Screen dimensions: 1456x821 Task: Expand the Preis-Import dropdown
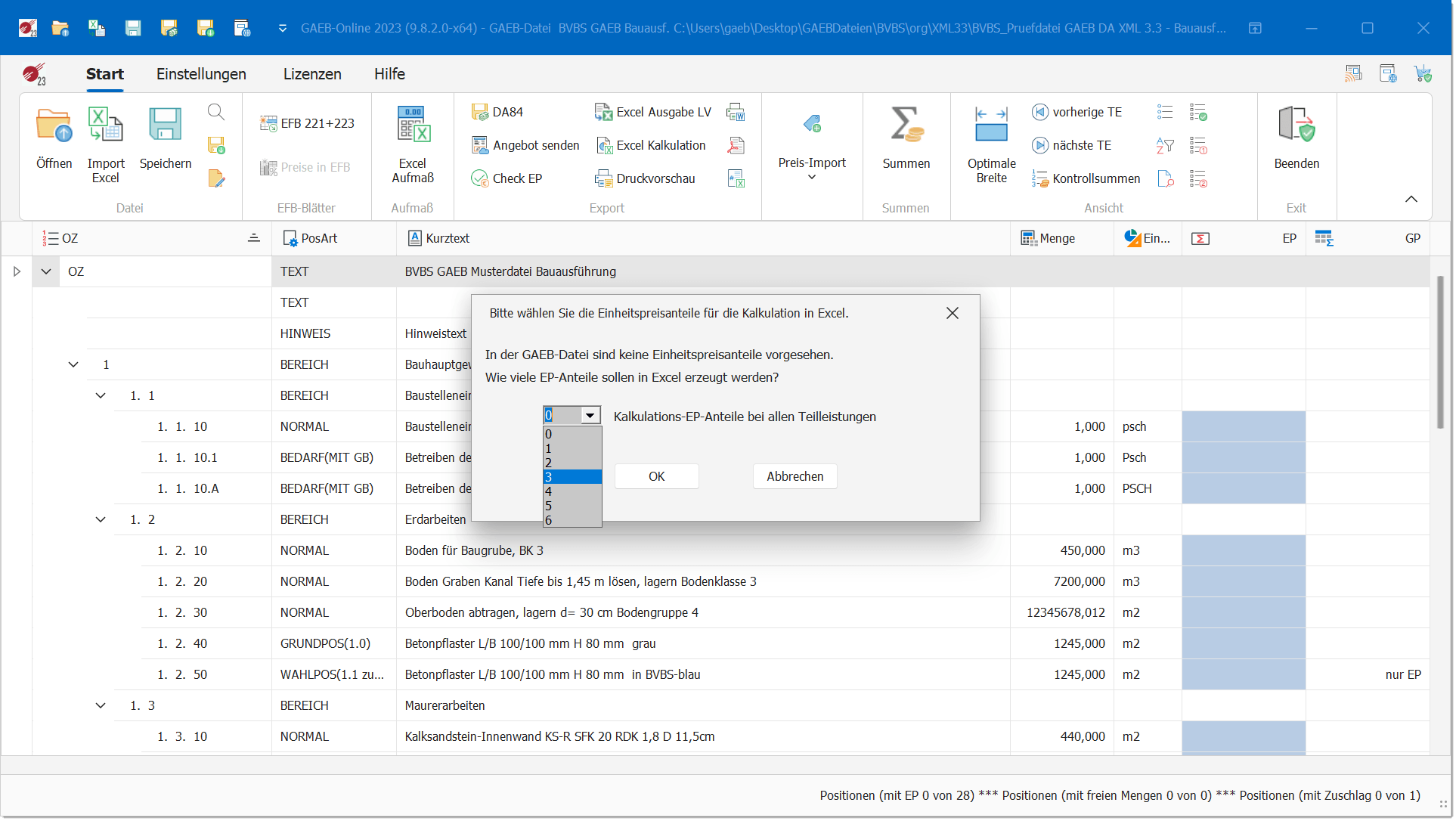pyautogui.click(x=812, y=177)
